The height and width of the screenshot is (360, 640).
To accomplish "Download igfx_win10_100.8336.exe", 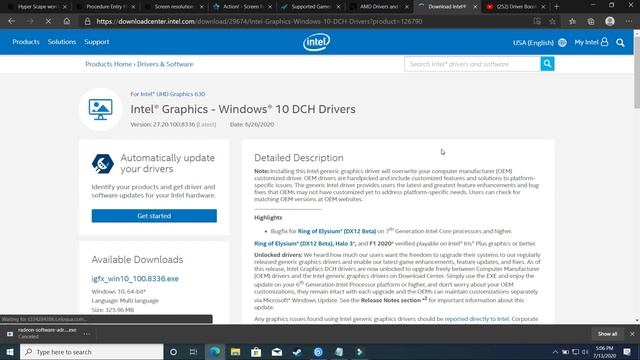I will (135, 278).
